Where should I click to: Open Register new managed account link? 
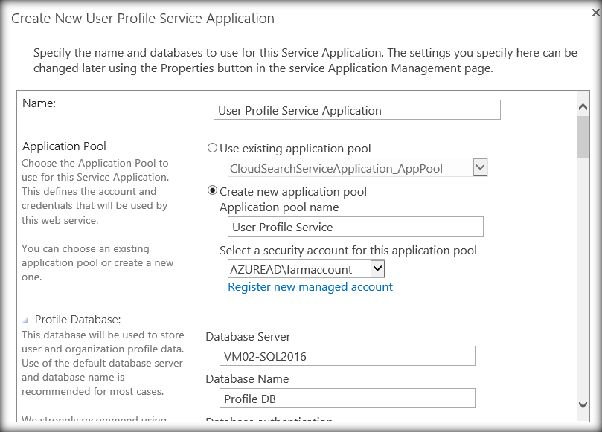310,287
